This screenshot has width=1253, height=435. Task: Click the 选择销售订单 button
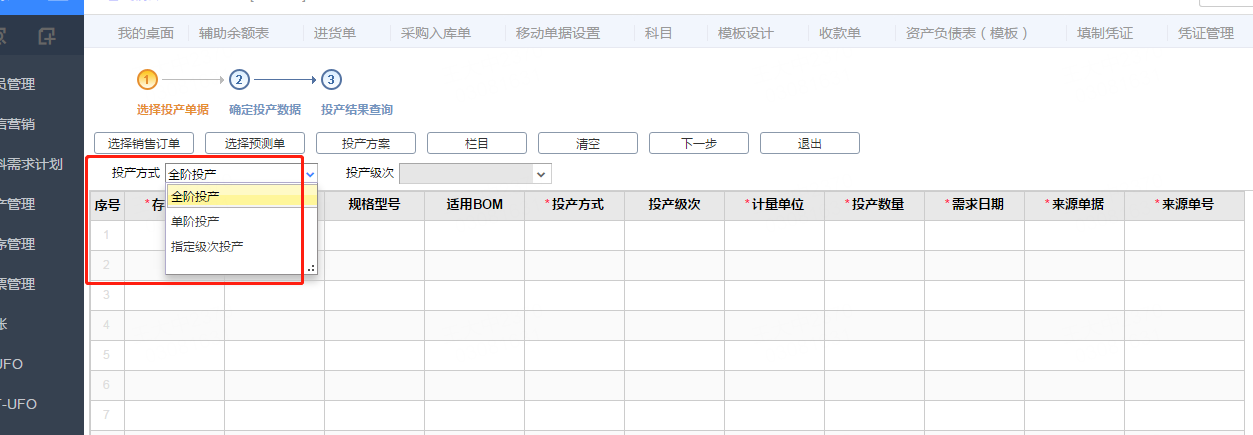tap(144, 143)
